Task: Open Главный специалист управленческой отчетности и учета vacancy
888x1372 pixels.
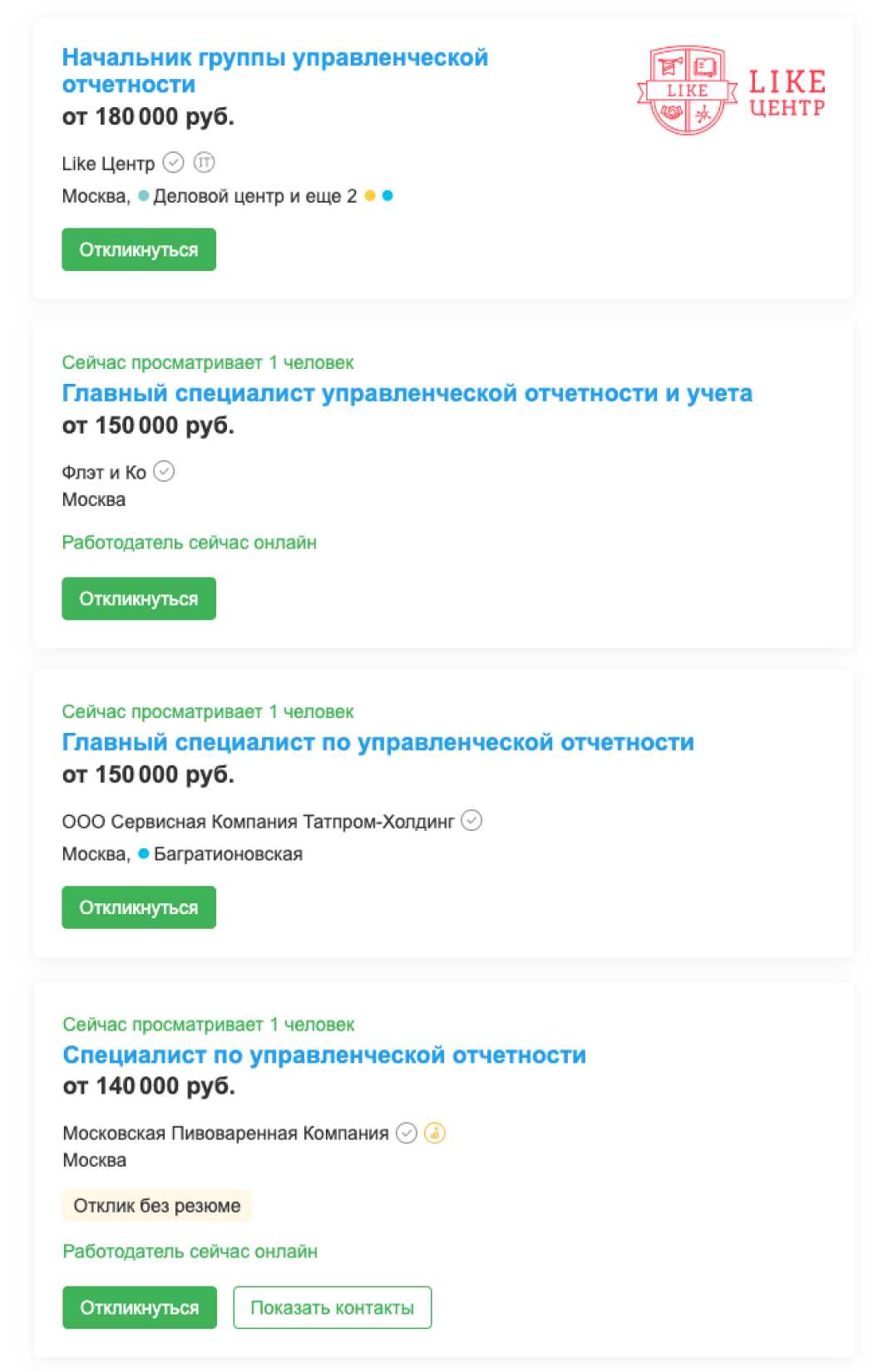Action: pos(407,393)
